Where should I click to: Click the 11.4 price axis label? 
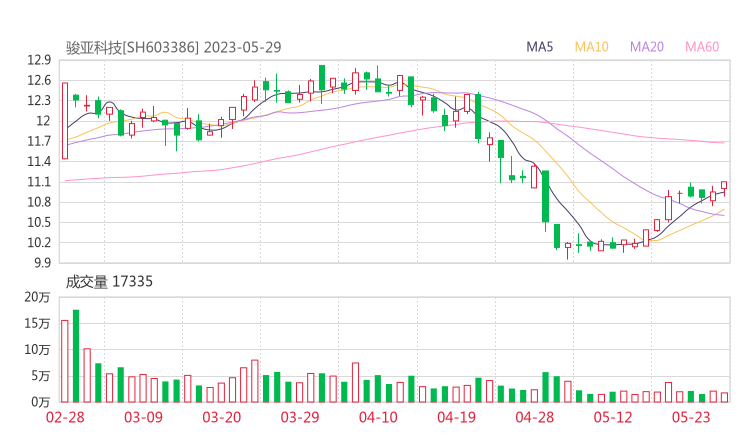[x=39, y=161]
